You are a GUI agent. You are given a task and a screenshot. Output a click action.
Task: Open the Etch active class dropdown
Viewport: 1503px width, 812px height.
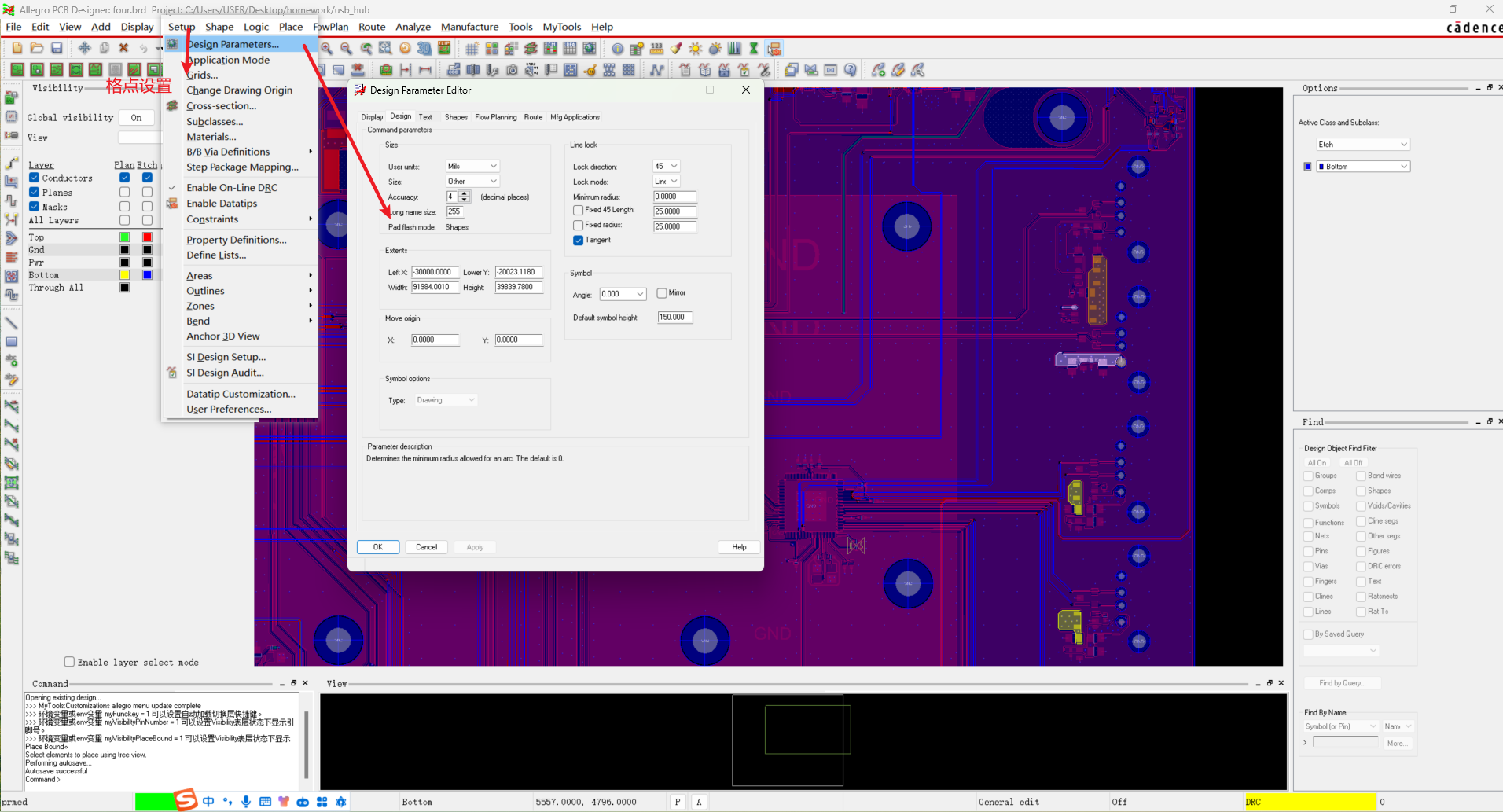tap(1363, 145)
